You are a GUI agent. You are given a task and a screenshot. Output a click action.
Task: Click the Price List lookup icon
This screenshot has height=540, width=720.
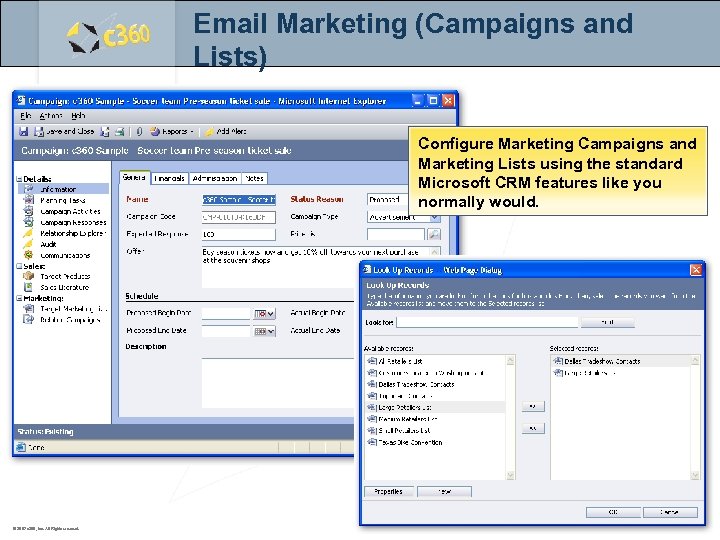pos(434,234)
